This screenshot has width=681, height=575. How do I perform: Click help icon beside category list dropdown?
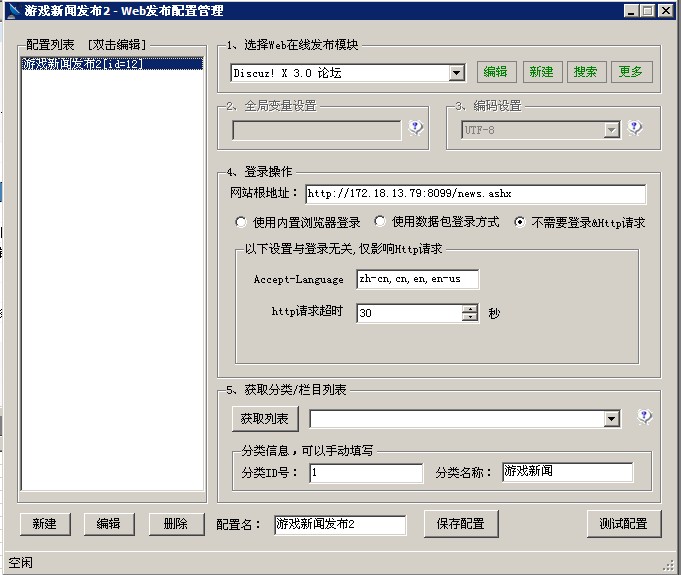tap(645, 416)
